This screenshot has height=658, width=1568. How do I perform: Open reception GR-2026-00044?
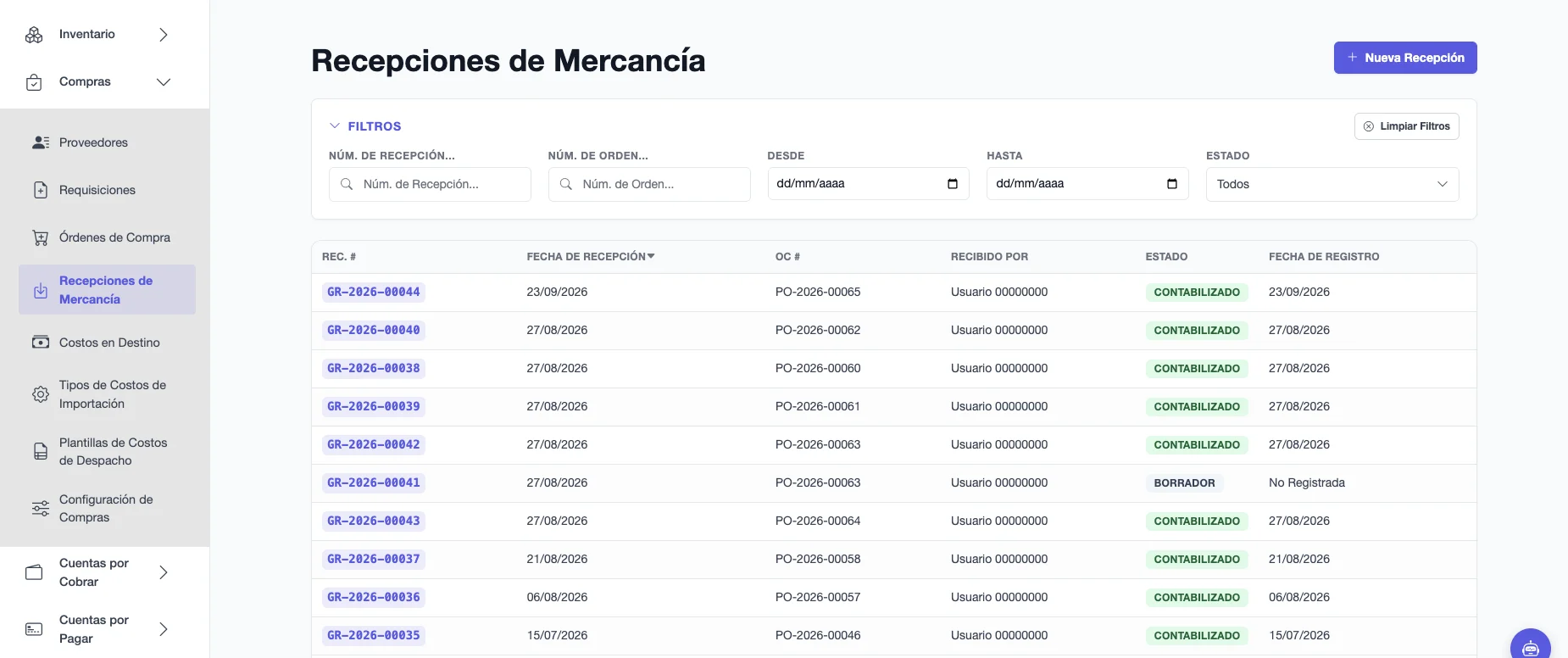pyautogui.click(x=374, y=292)
